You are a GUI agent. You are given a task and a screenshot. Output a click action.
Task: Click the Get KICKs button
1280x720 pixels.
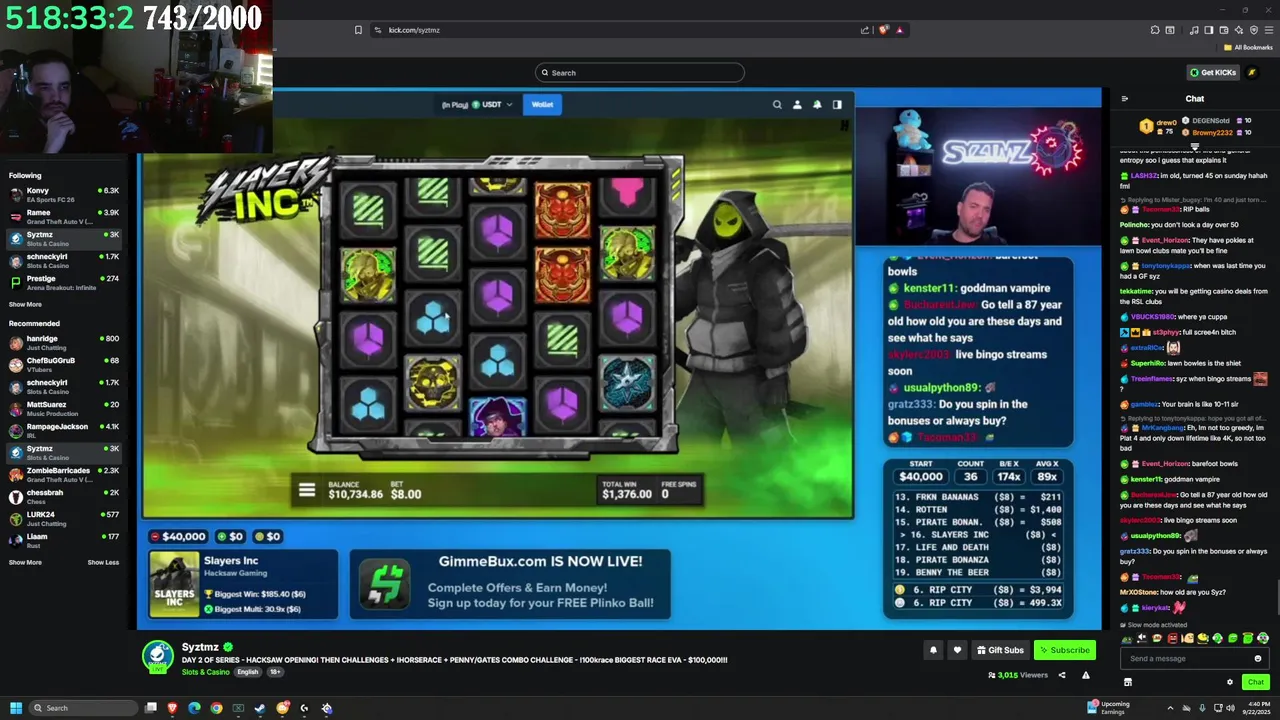point(1213,72)
